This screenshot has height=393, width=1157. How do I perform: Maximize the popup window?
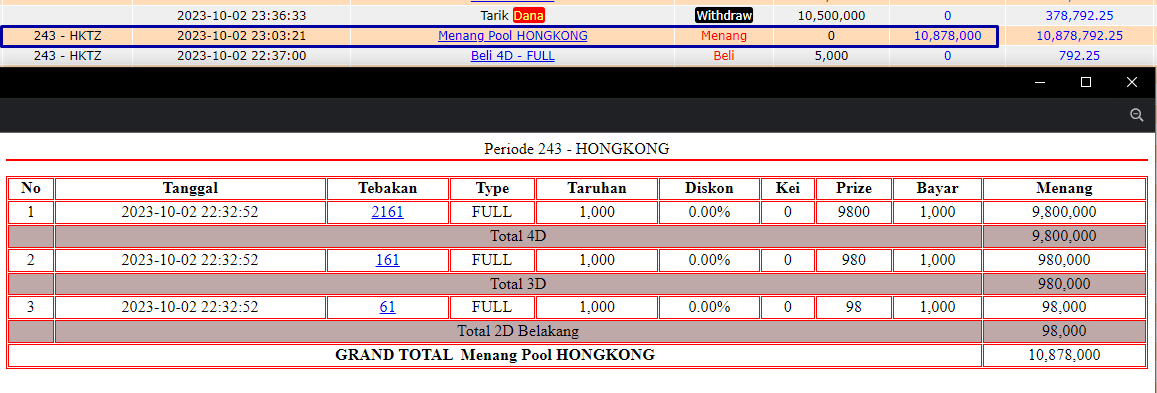click(1085, 83)
